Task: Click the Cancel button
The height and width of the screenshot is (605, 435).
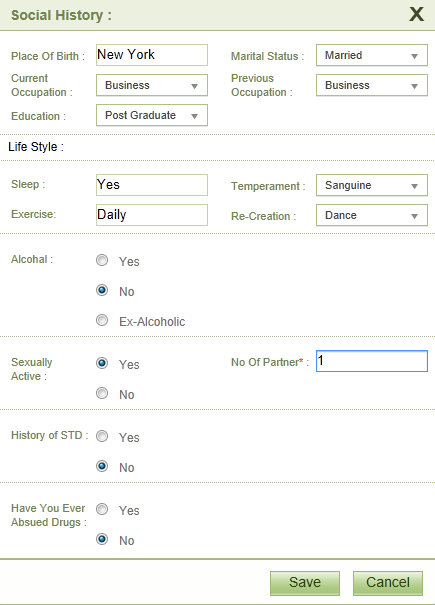Action: click(x=388, y=583)
